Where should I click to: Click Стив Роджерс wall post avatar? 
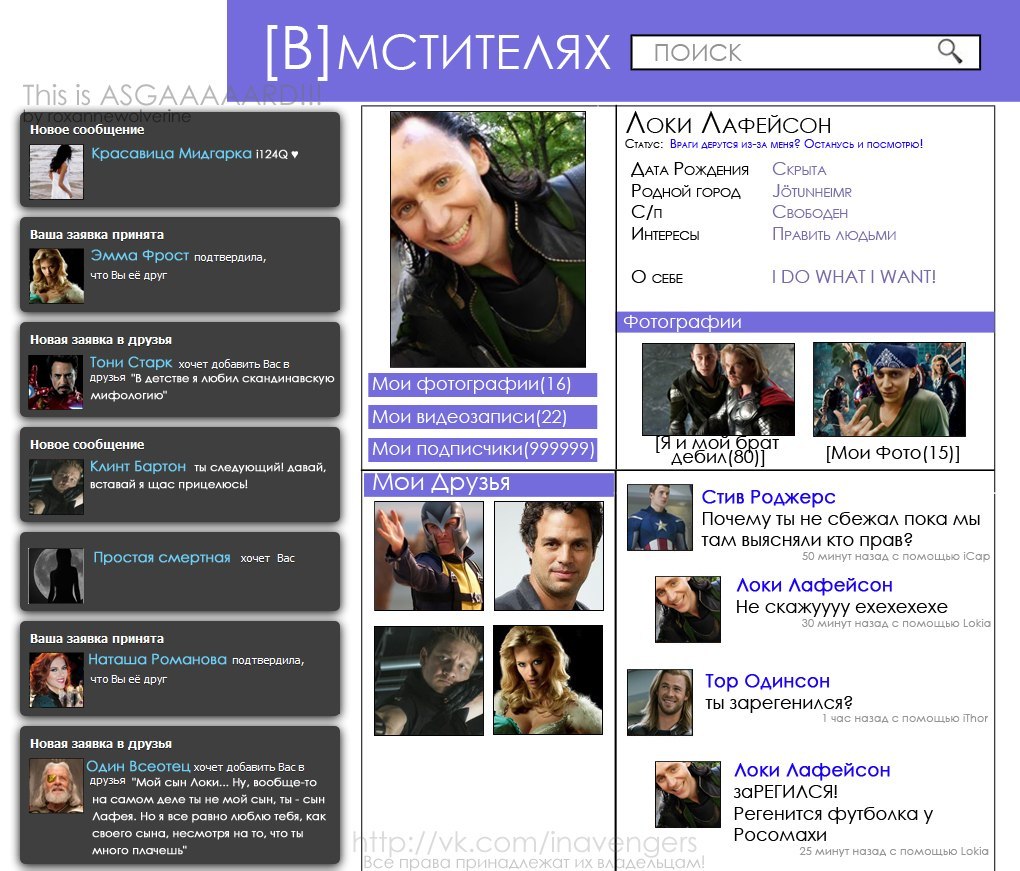pyautogui.click(x=659, y=517)
